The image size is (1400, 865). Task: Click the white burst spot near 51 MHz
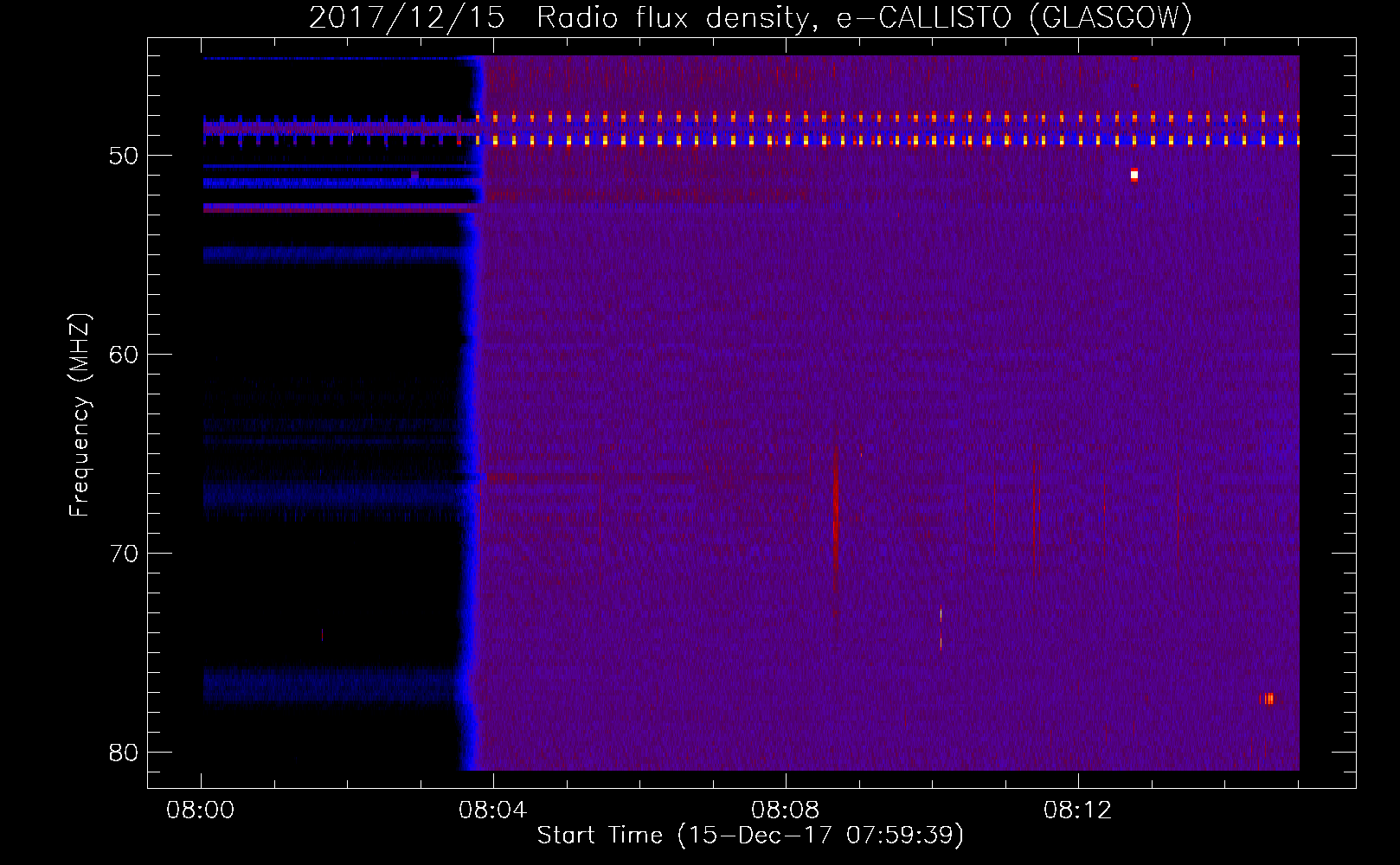point(1134,175)
